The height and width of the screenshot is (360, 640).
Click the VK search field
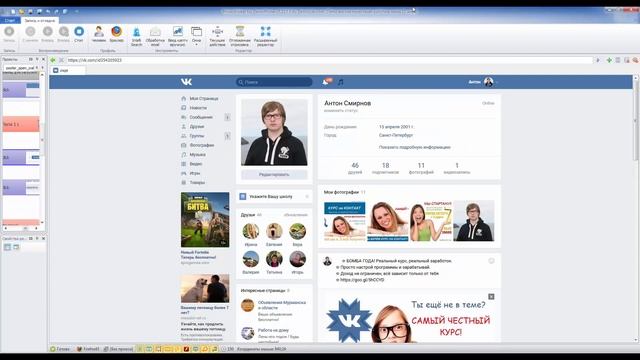coord(274,82)
